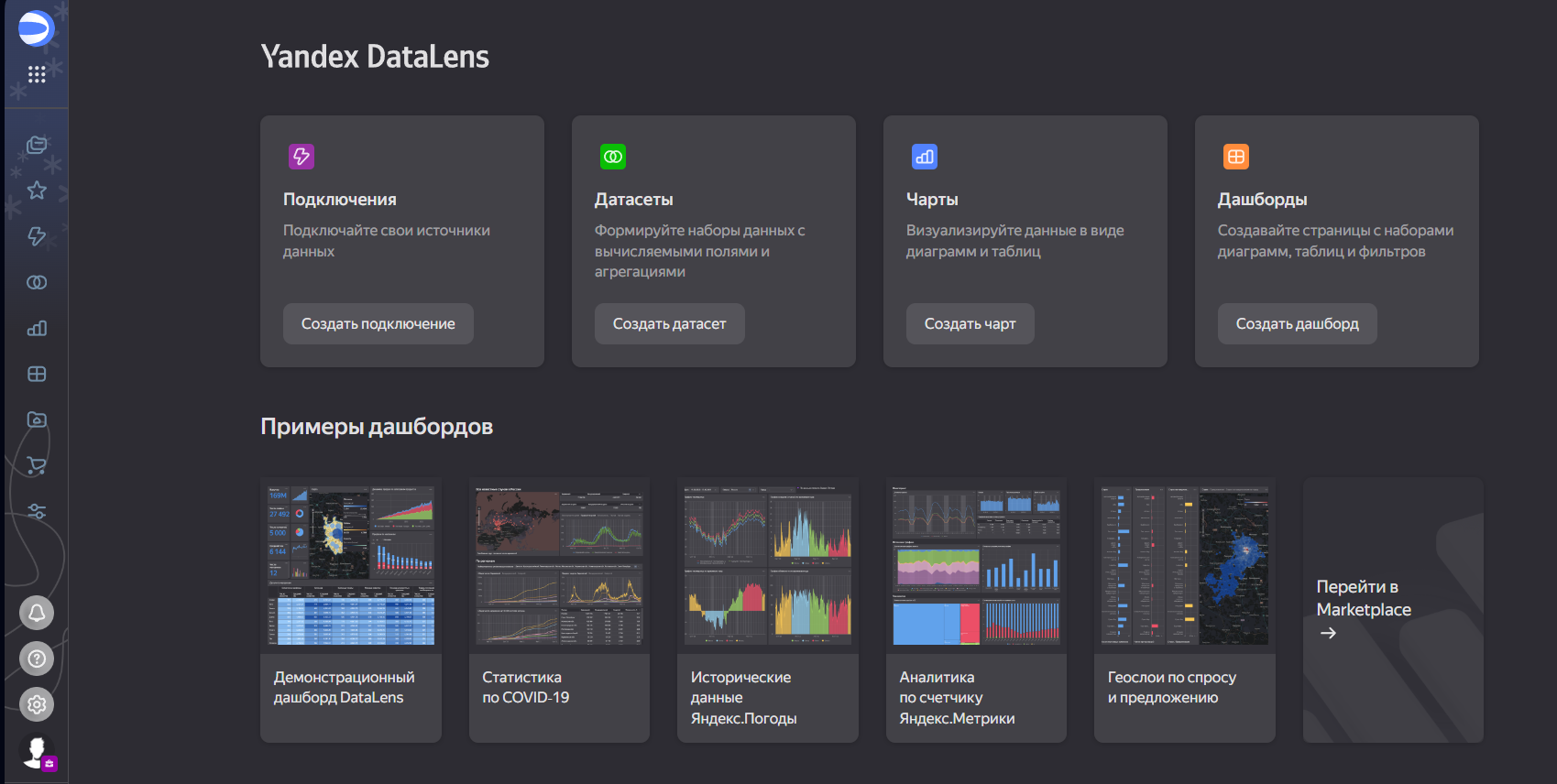The height and width of the screenshot is (784, 1557).
Task: Open notifications bell icon
Action: tap(37, 613)
